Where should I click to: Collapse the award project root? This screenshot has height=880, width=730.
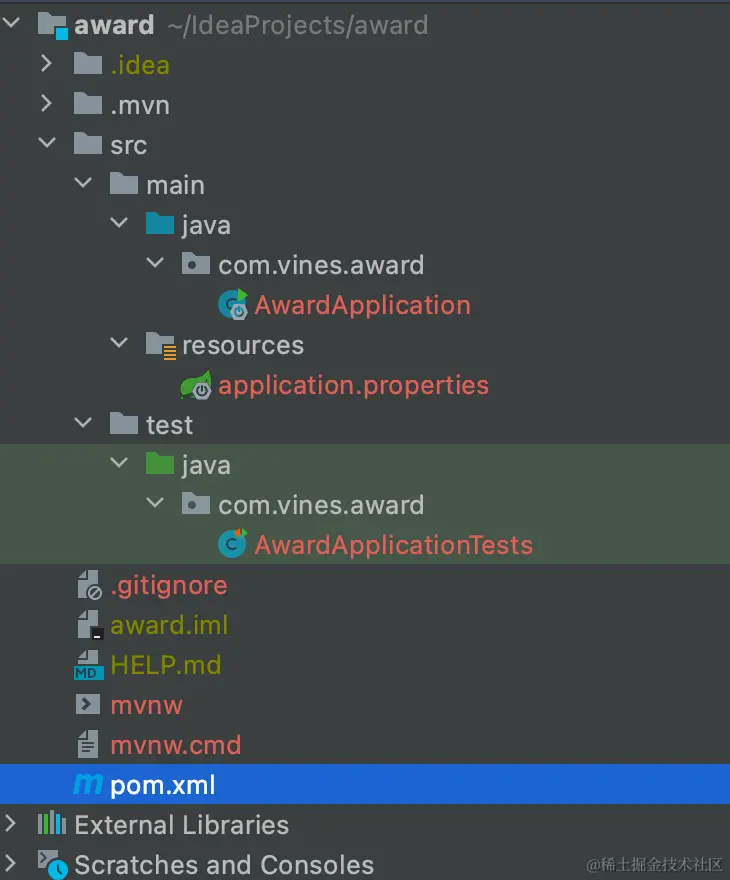tap(11, 24)
